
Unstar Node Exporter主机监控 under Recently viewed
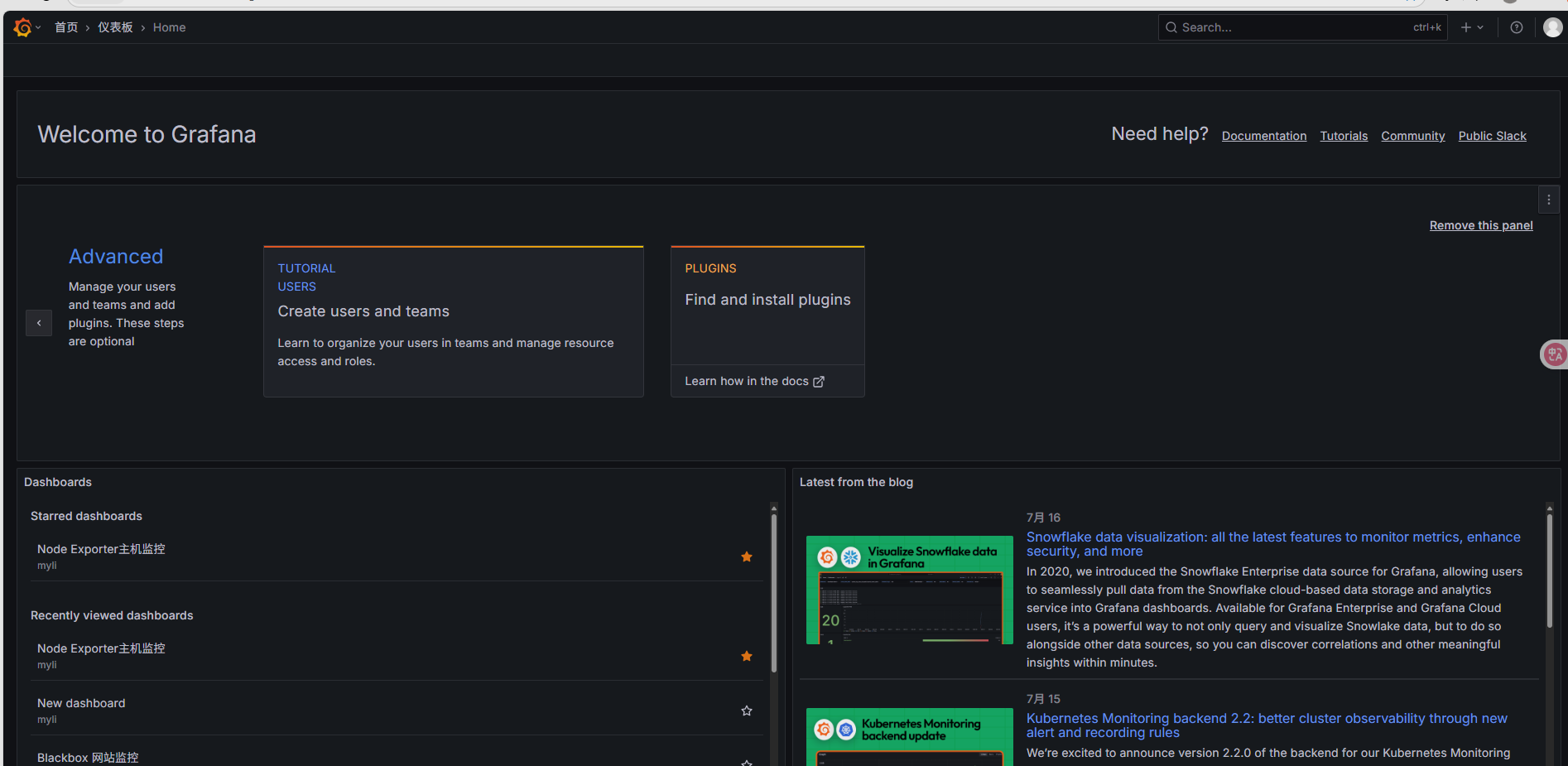pyautogui.click(x=746, y=656)
